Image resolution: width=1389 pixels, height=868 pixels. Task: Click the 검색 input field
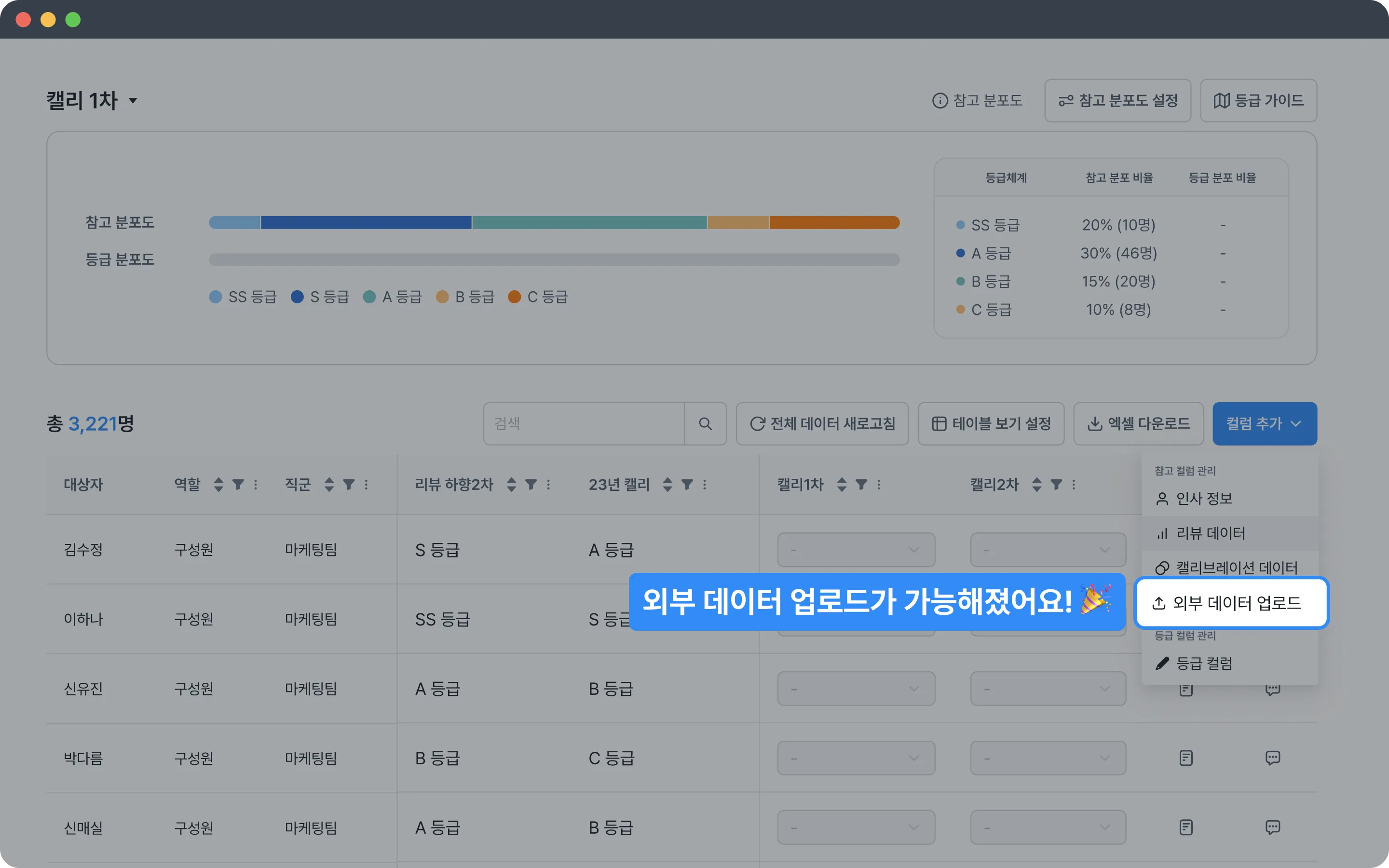coord(584,424)
